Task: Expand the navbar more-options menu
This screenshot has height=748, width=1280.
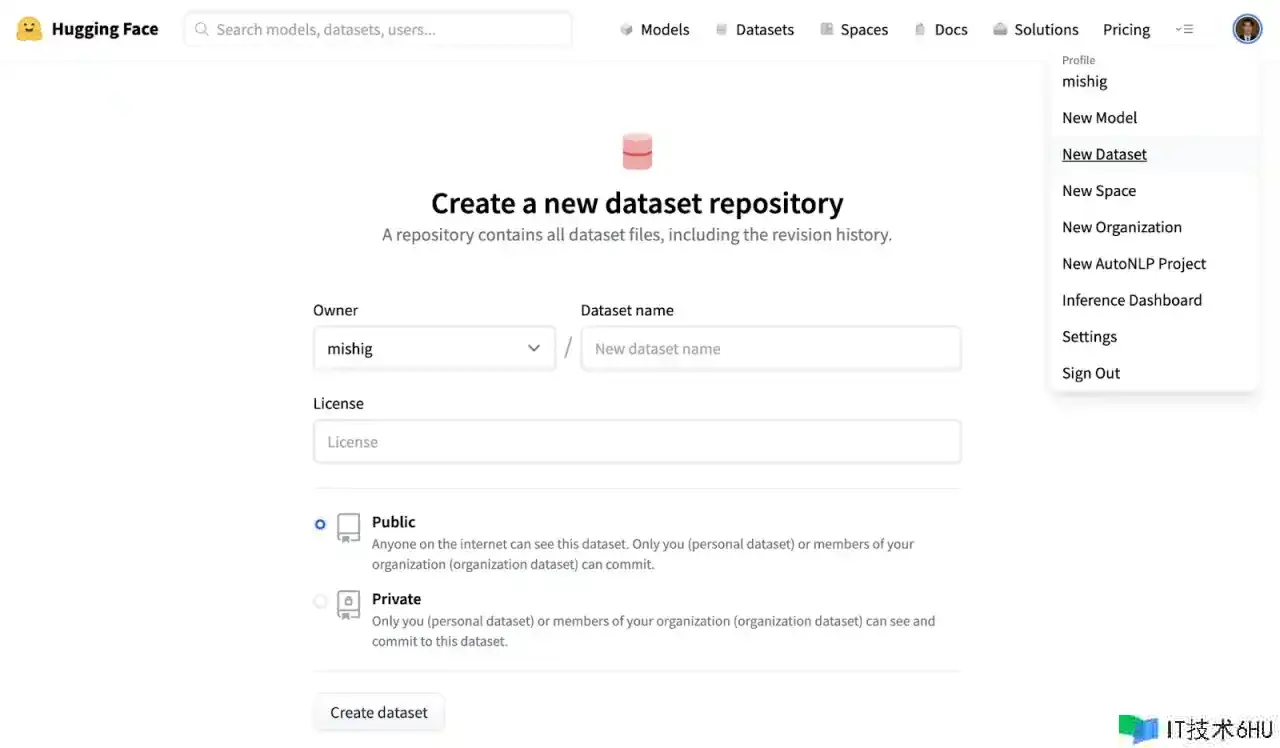Action: pyautogui.click(x=1185, y=30)
